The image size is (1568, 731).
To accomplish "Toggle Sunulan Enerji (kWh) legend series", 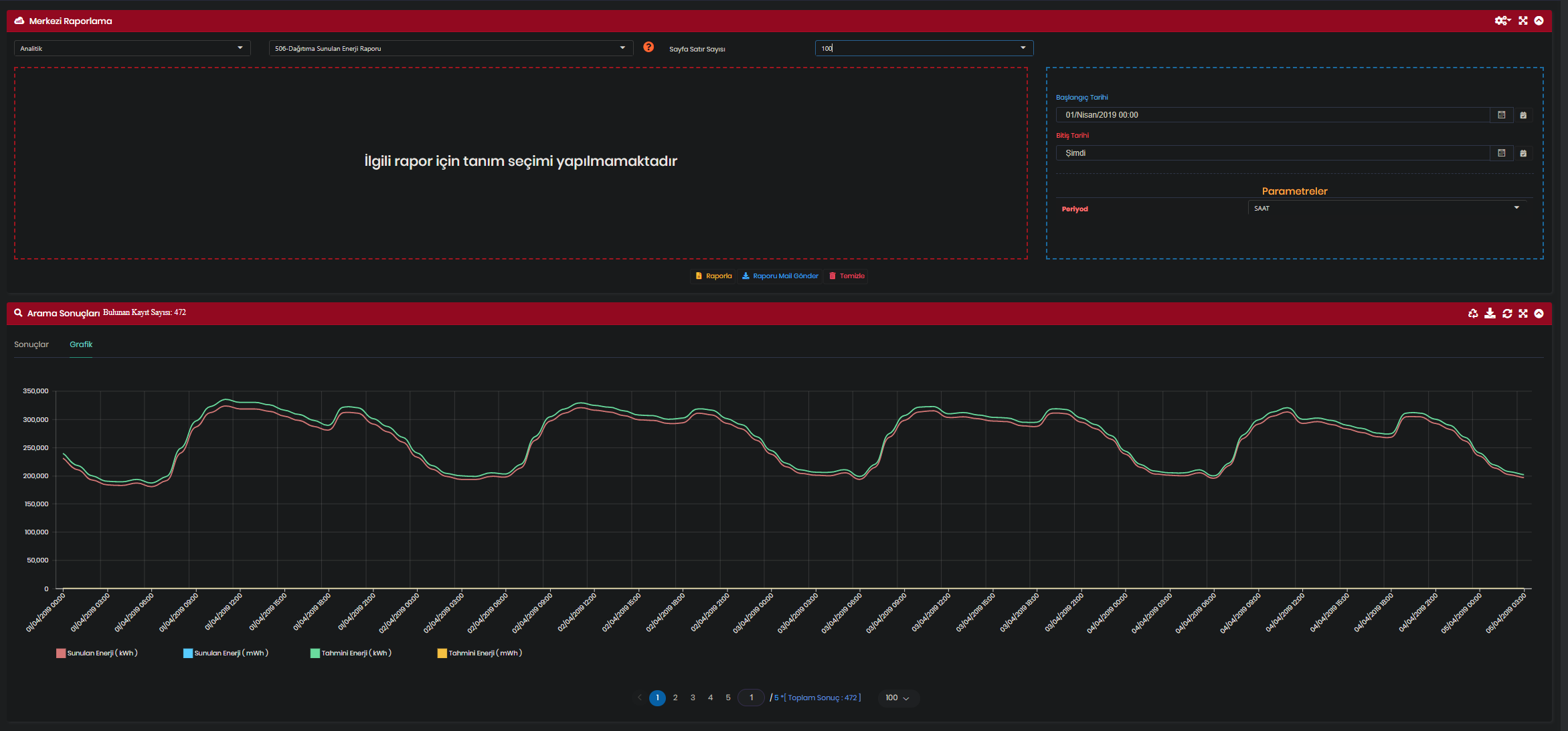I will tap(97, 653).
